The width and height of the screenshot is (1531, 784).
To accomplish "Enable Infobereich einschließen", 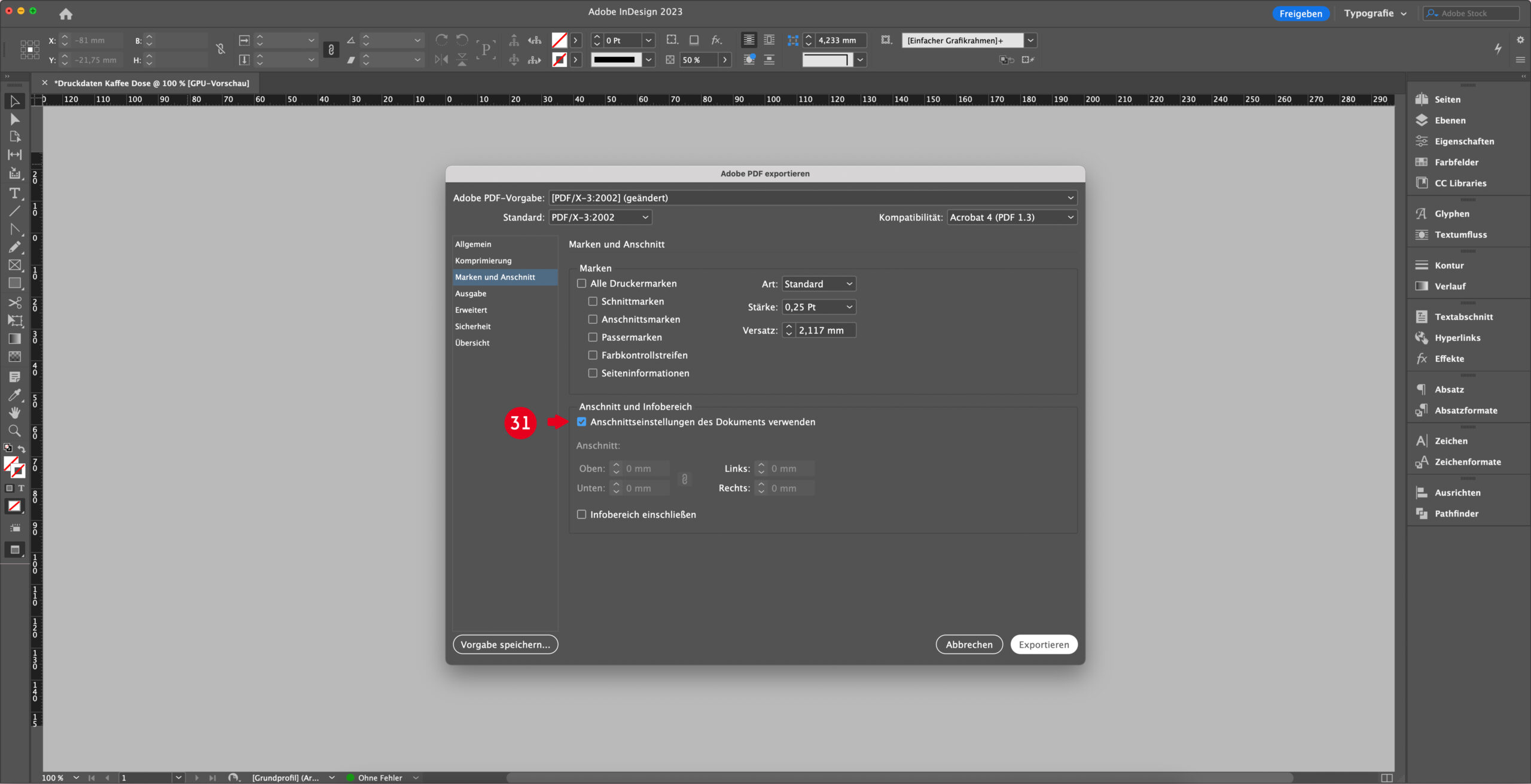I will pyautogui.click(x=581, y=514).
